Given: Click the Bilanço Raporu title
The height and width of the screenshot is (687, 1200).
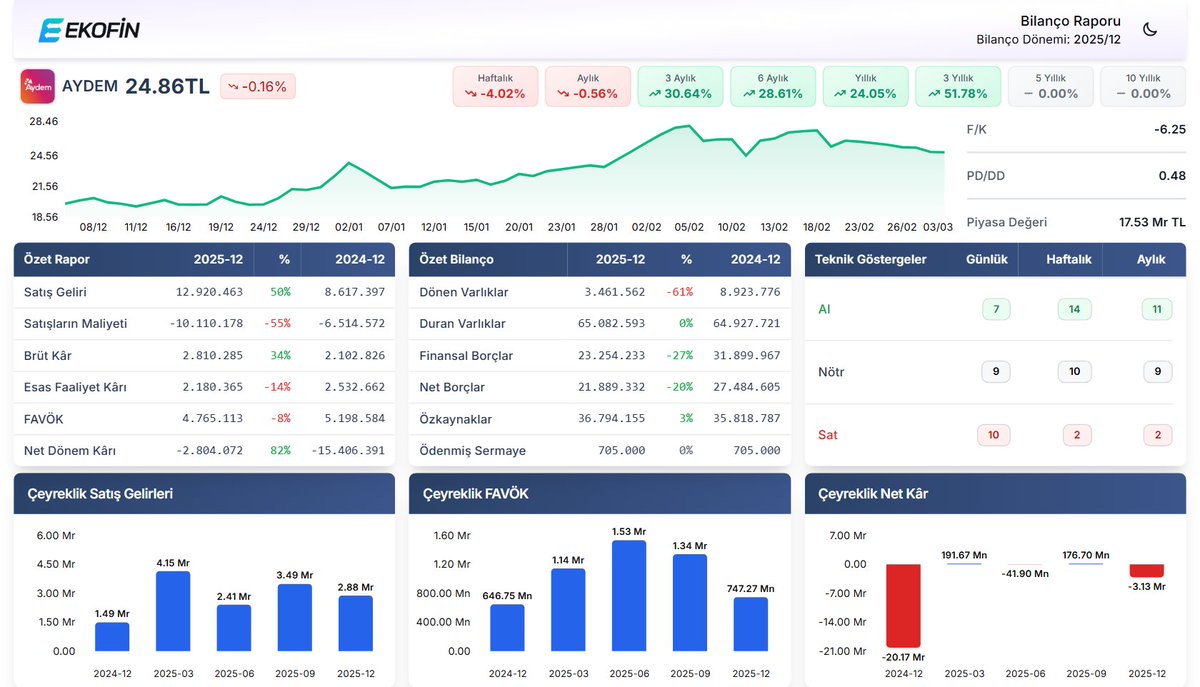Looking at the screenshot, I should [x=1070, y=21].
